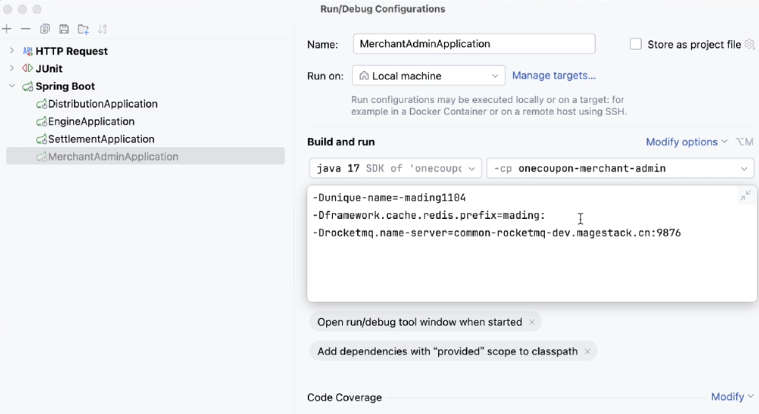Click the Copy Configuration icon

[x=45, y=30]
